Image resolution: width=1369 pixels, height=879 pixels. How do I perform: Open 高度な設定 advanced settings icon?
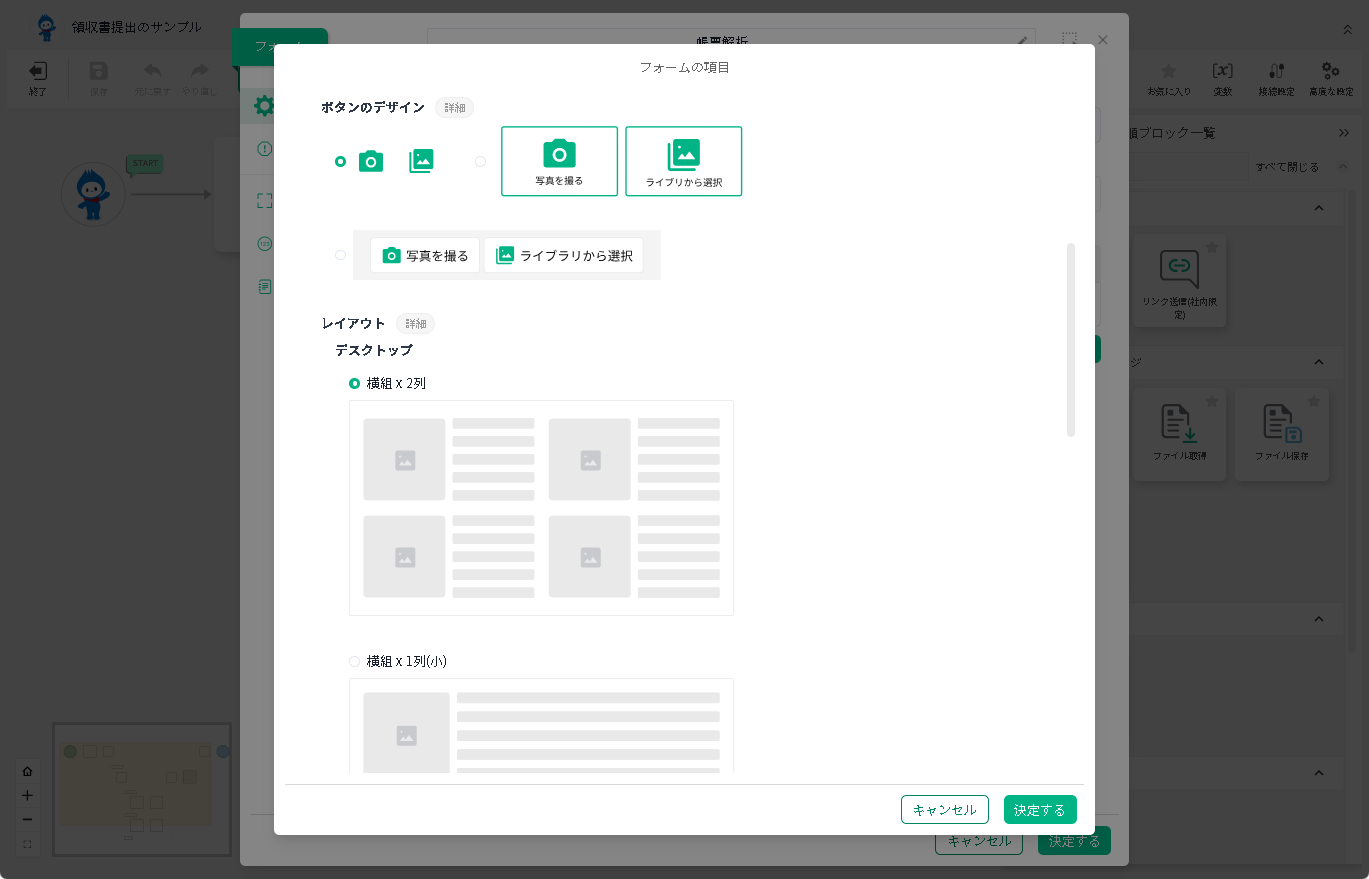pyautogui.click(x=1330, y=78)
